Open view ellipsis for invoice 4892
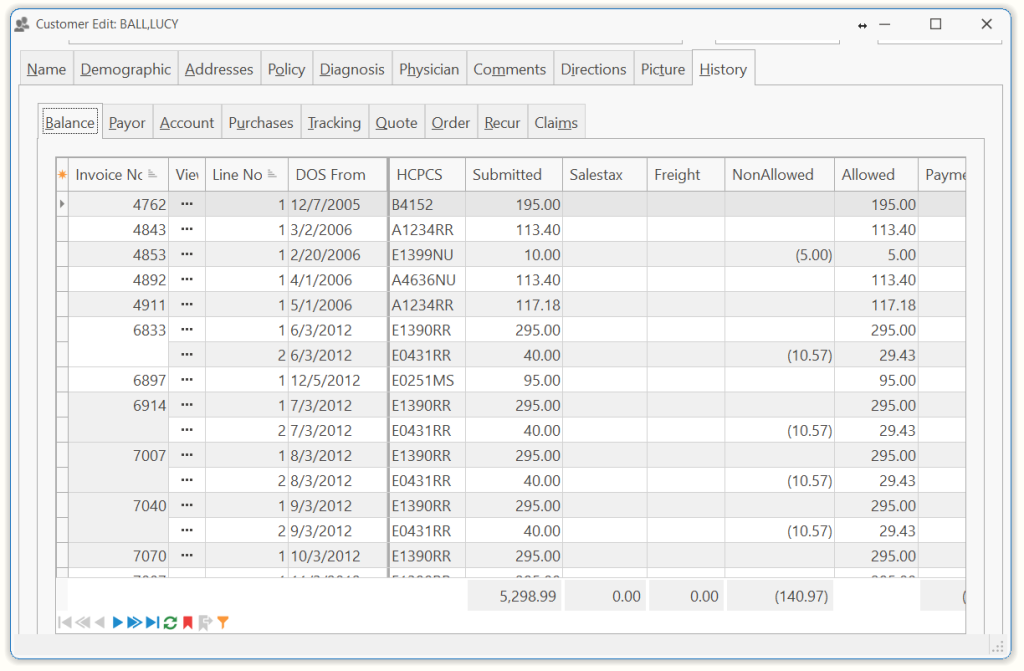 (x=187, y=279)
